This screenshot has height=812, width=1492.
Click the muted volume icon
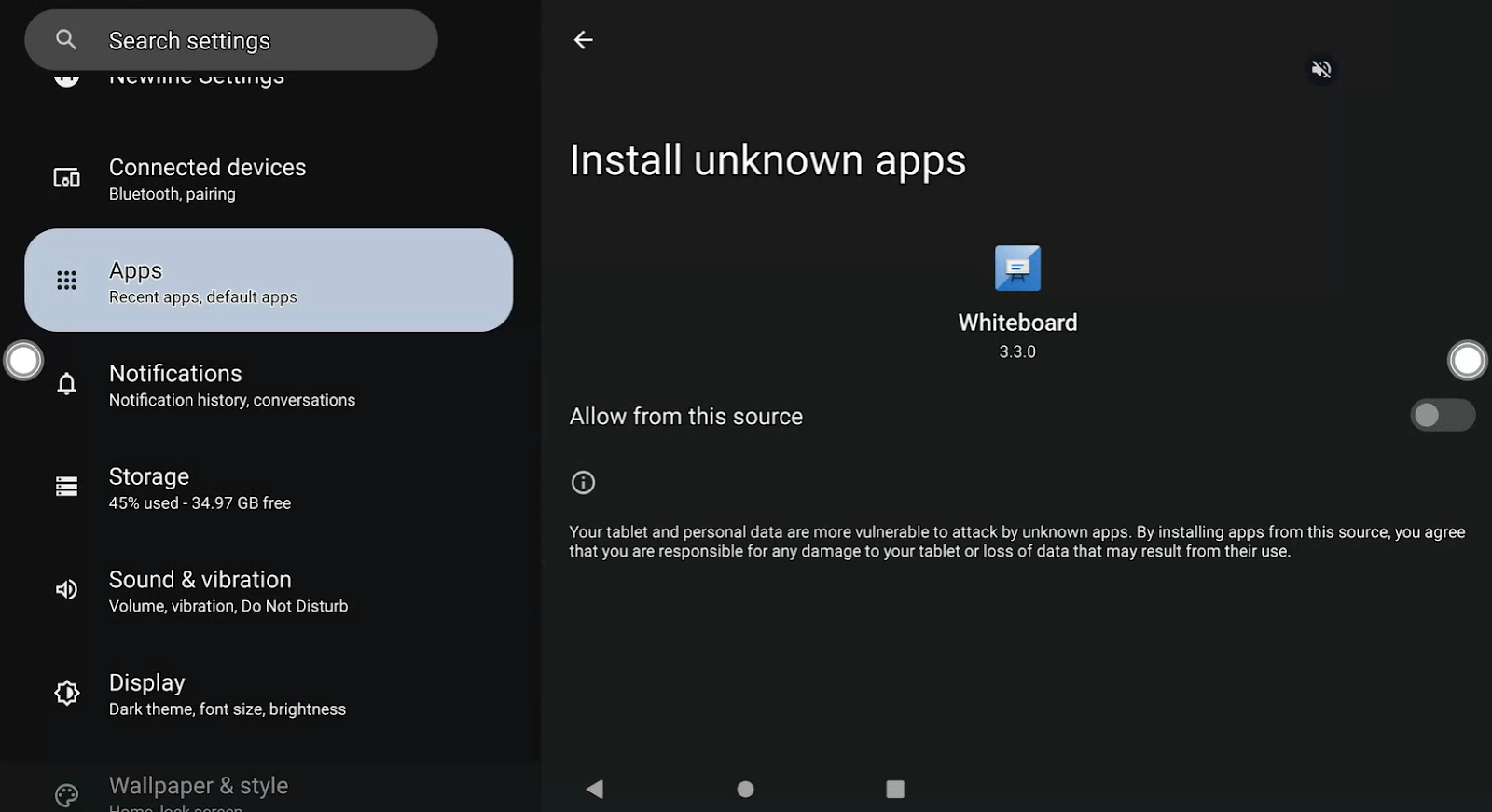[x=1321, y=69]
